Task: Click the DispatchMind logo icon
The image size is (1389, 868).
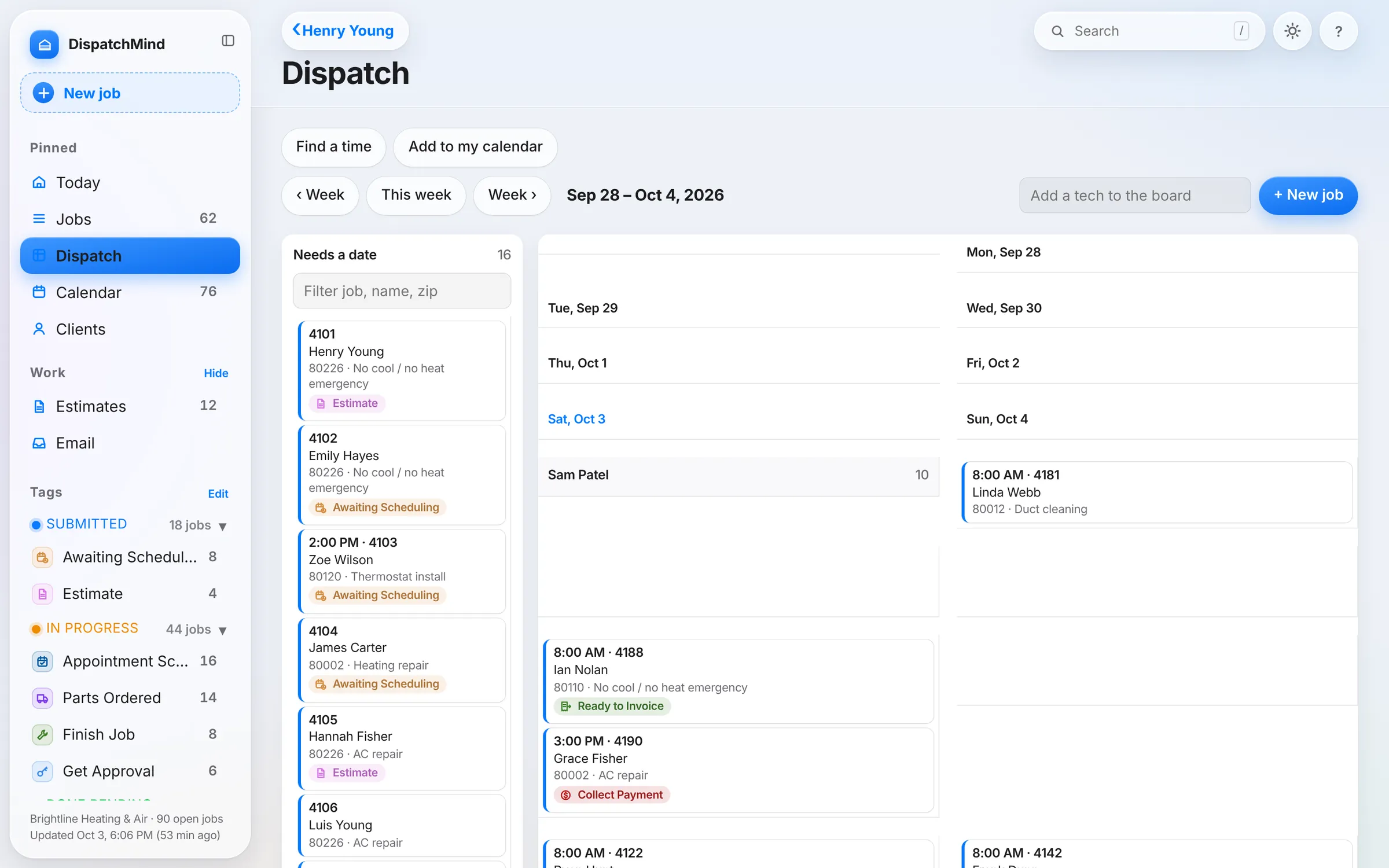Action: tap(45, 45)
